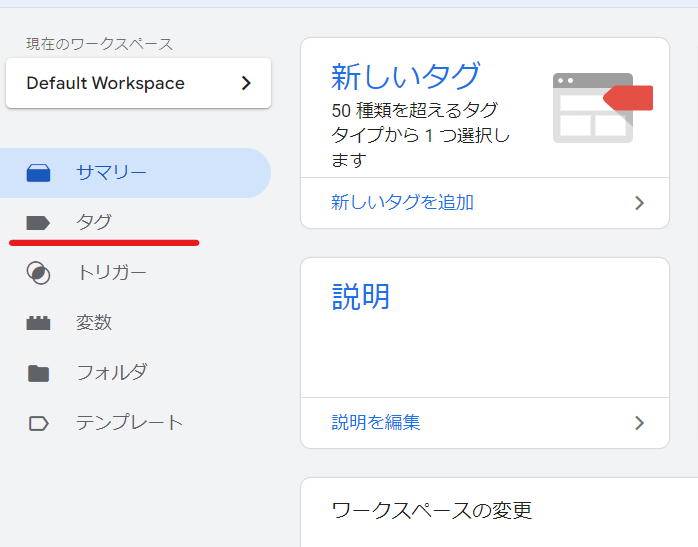Click the 変数 brick icon
The height and width of the screenshot is (547, 698).
pos(38,323)
